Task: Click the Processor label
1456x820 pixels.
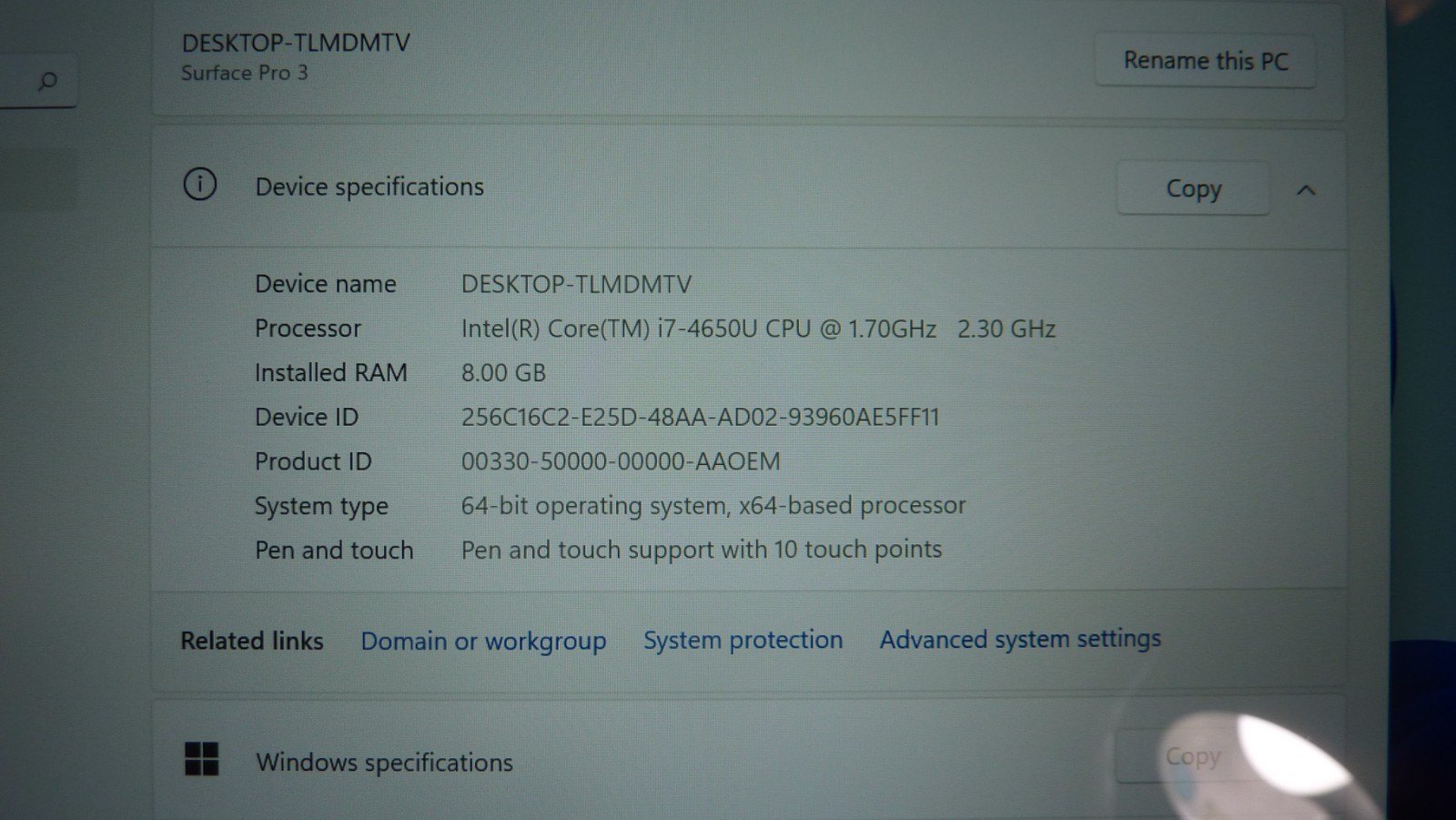Action: click(308, 329)
